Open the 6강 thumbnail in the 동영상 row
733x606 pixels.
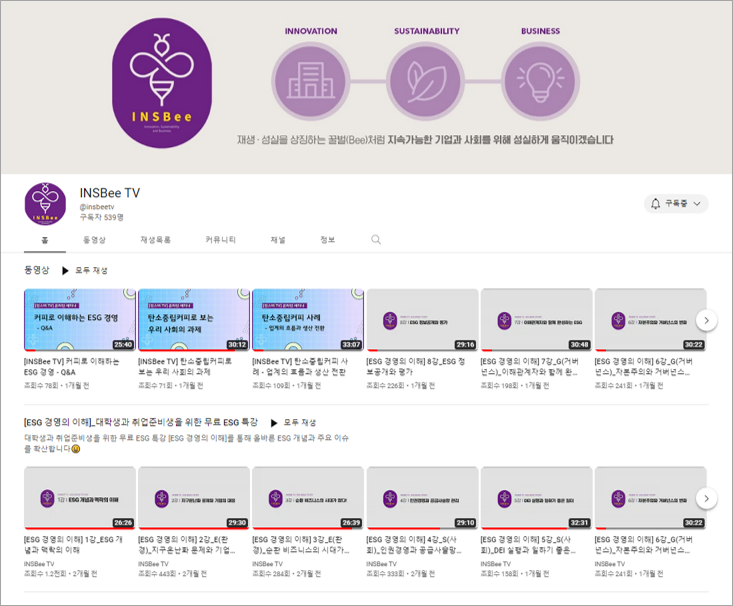650,320
